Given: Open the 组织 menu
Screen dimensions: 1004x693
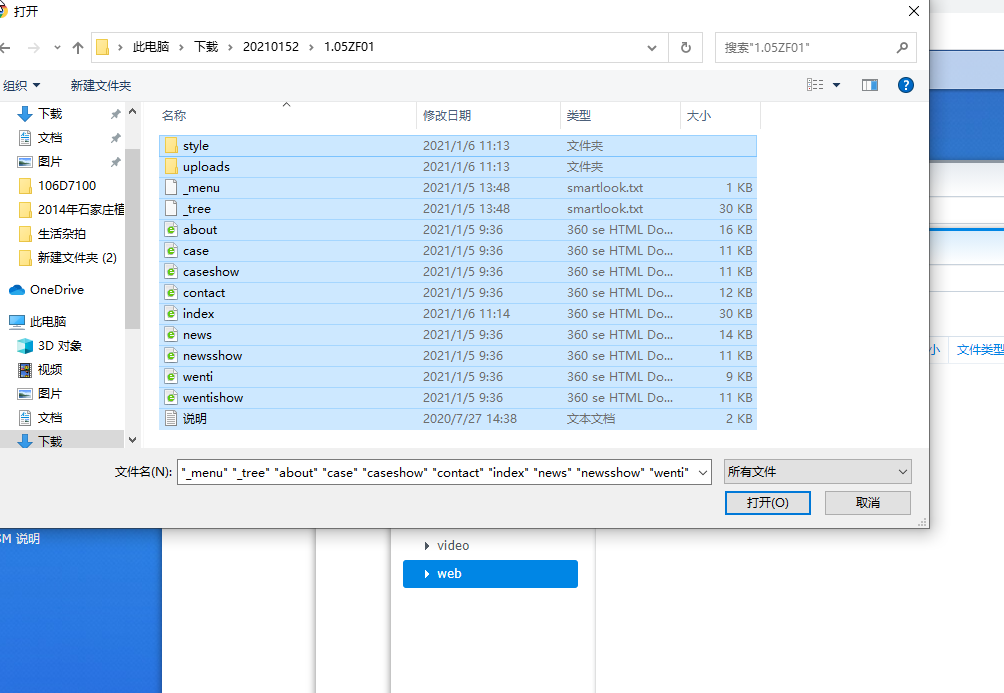Looking at the screenshot, I should pos(22,86).
